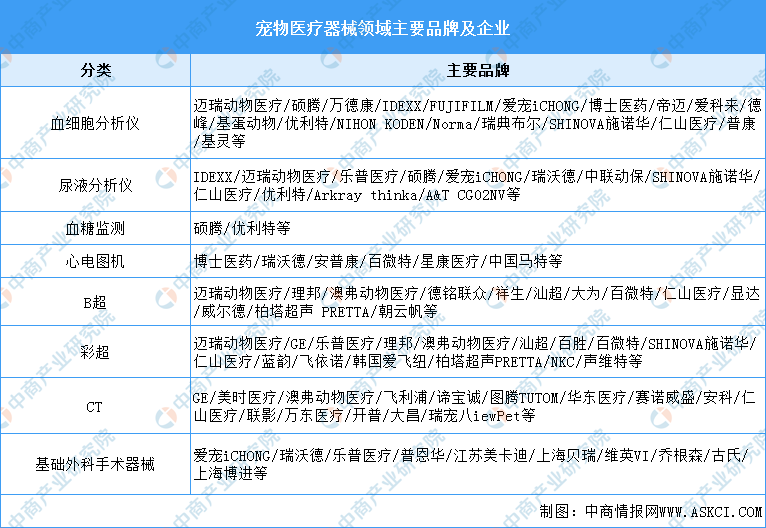Click the brands cell starting IDEXX/迈瑞动物医疗/乐普医疗

tap(478, 185)
